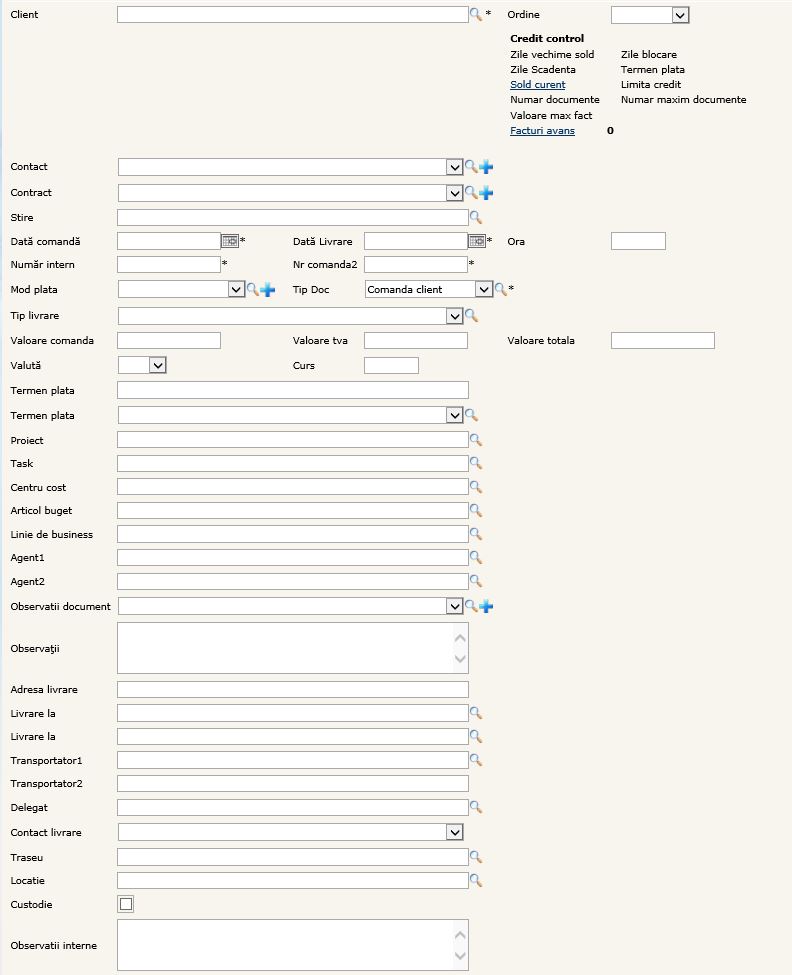Open the Sold curent link
This screenshot has height=975, width=792.
click(x=537, y=85)
